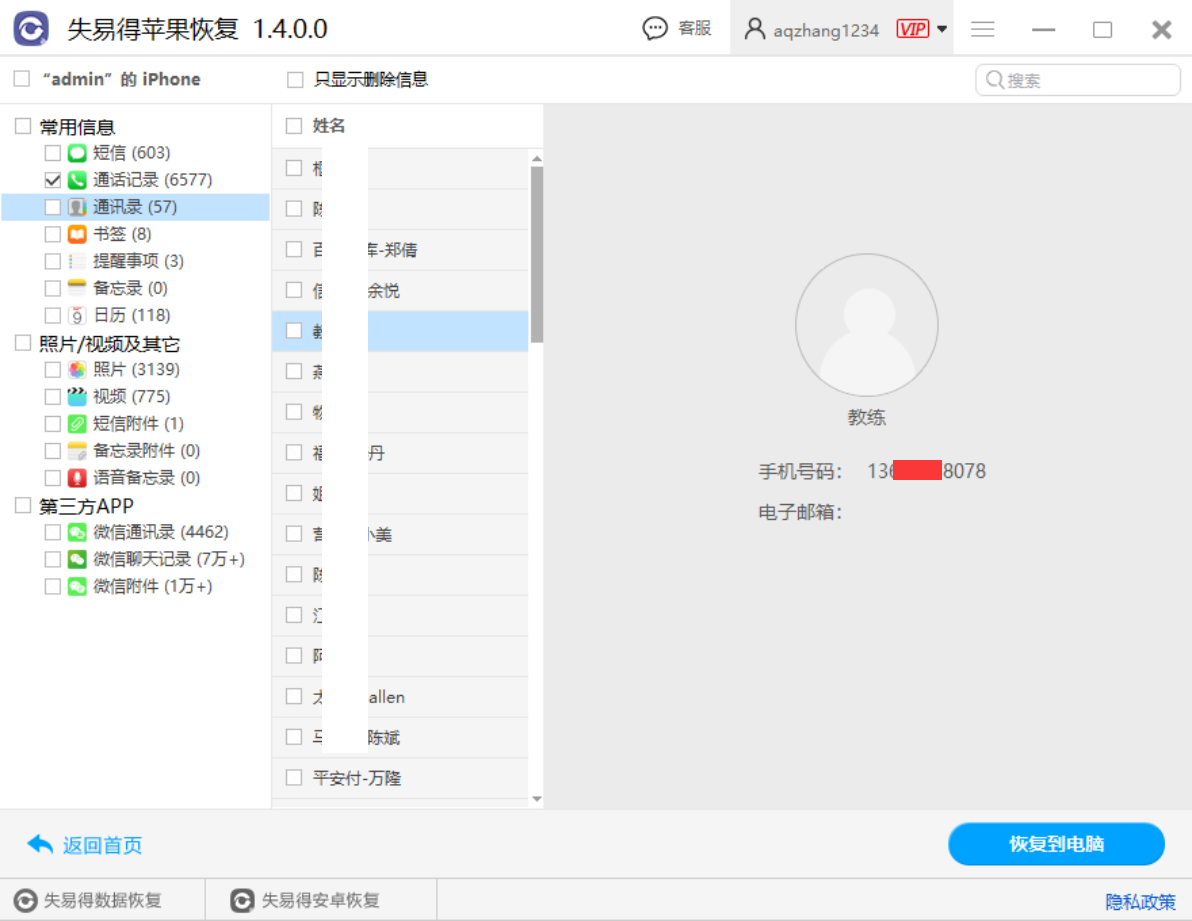Click the 手机号码 phone number value

(927, 471)
